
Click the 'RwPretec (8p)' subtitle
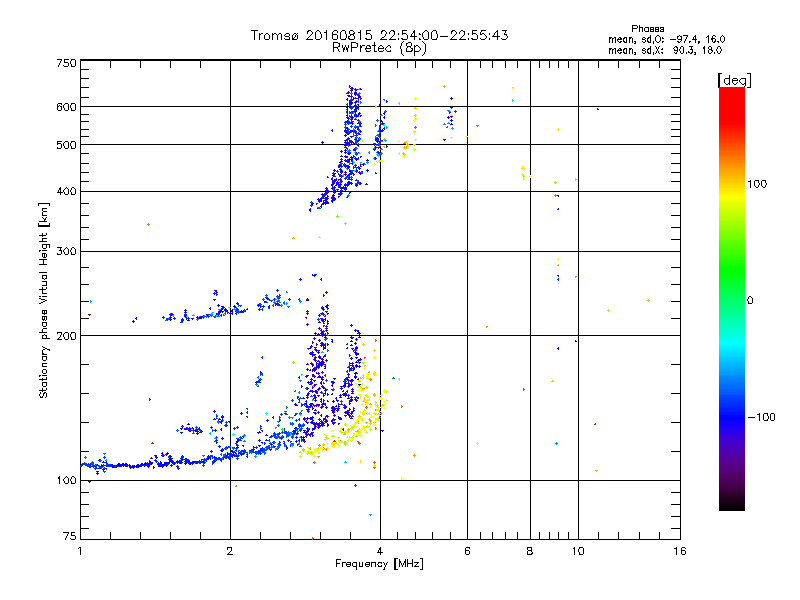pos(379,48)
